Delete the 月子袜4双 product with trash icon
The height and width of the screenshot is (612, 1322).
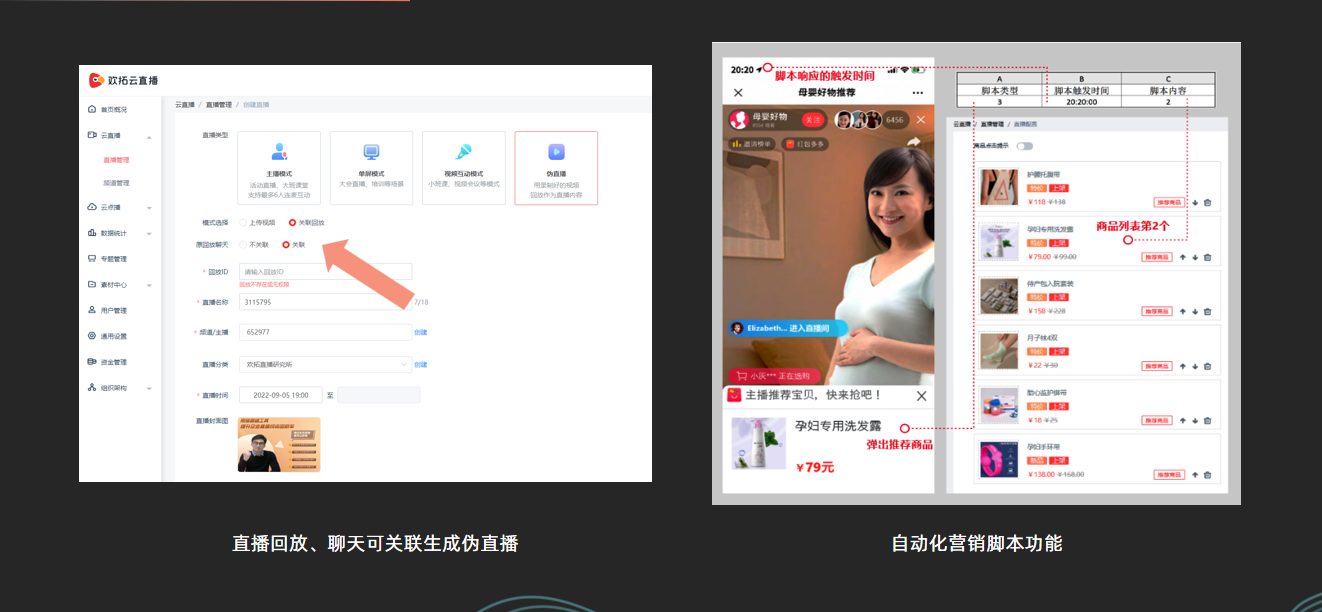pyautogui.click(x=1207, y=366)
